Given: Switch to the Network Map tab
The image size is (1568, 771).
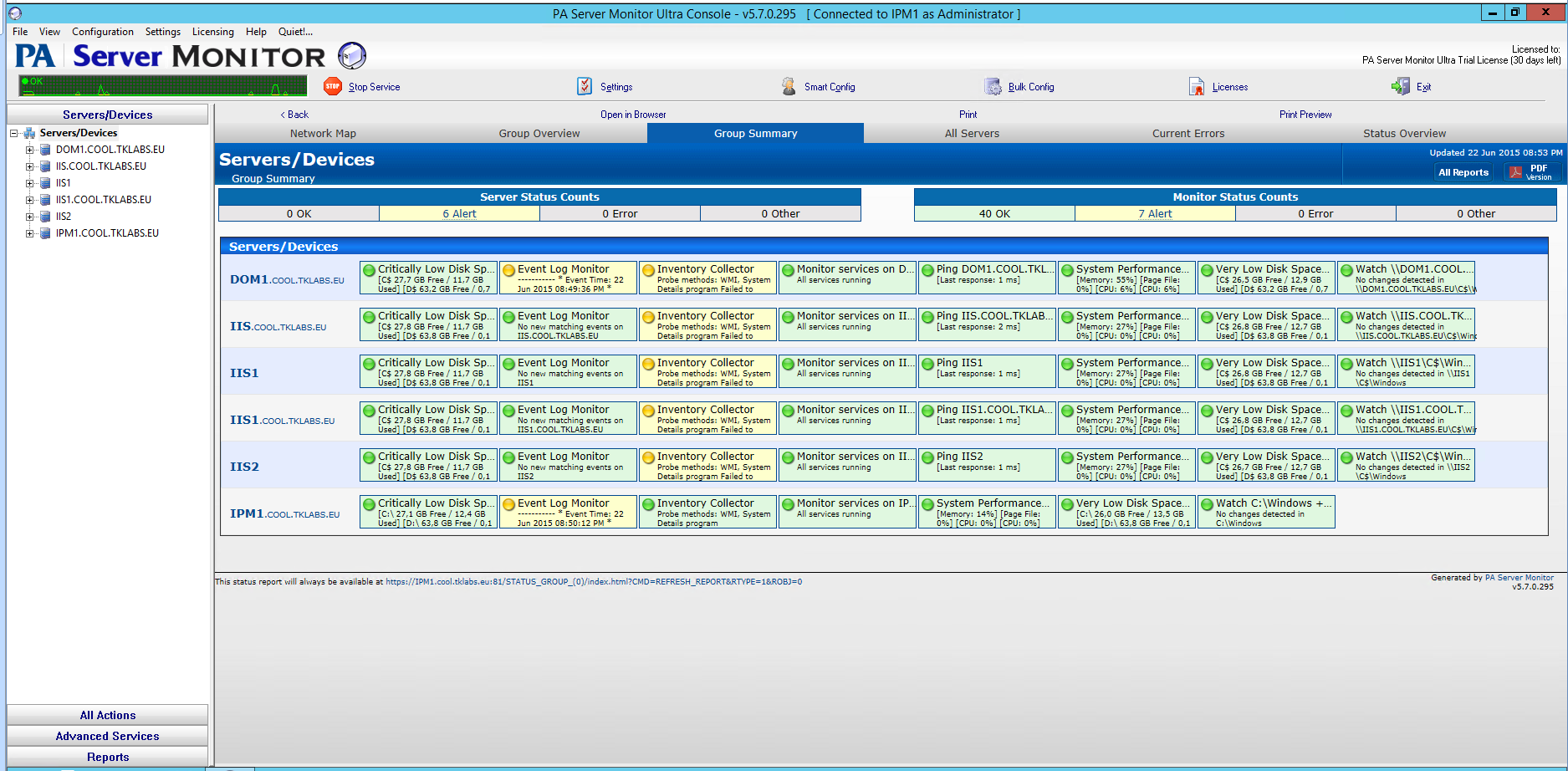Looking at the screenshot, I should pyautogui.click(x=323, y=134).
